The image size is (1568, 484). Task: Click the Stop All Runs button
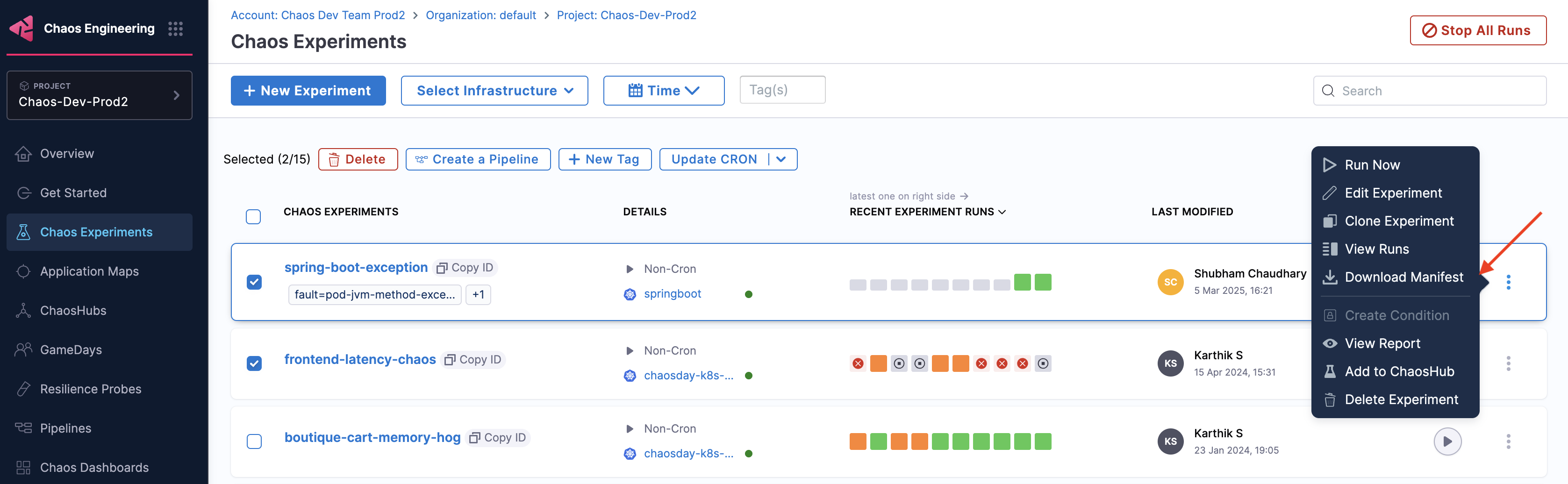coord(1477,30)
